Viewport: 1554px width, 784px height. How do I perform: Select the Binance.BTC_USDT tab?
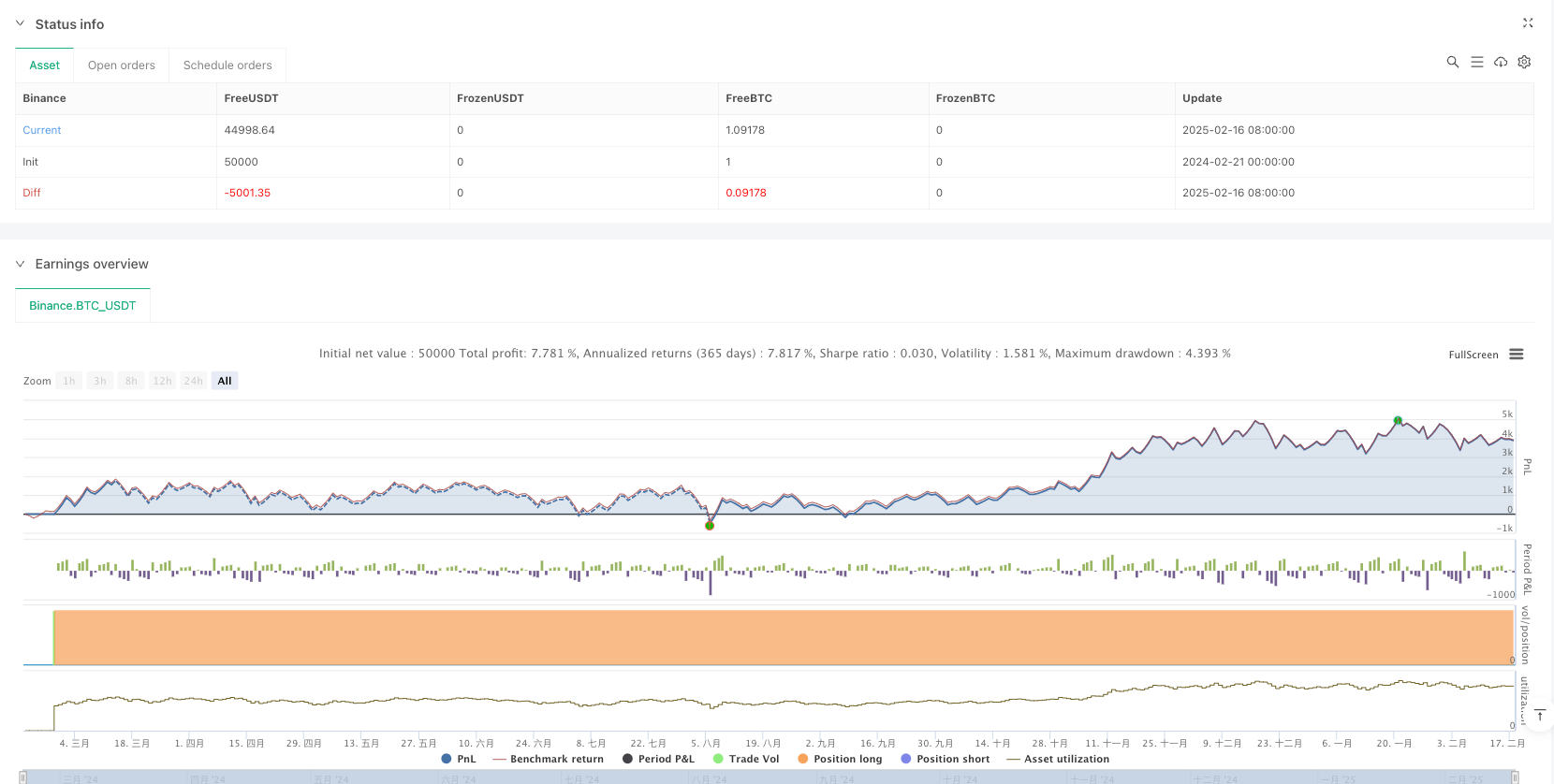pyautogui.click(x=82, y=306)
